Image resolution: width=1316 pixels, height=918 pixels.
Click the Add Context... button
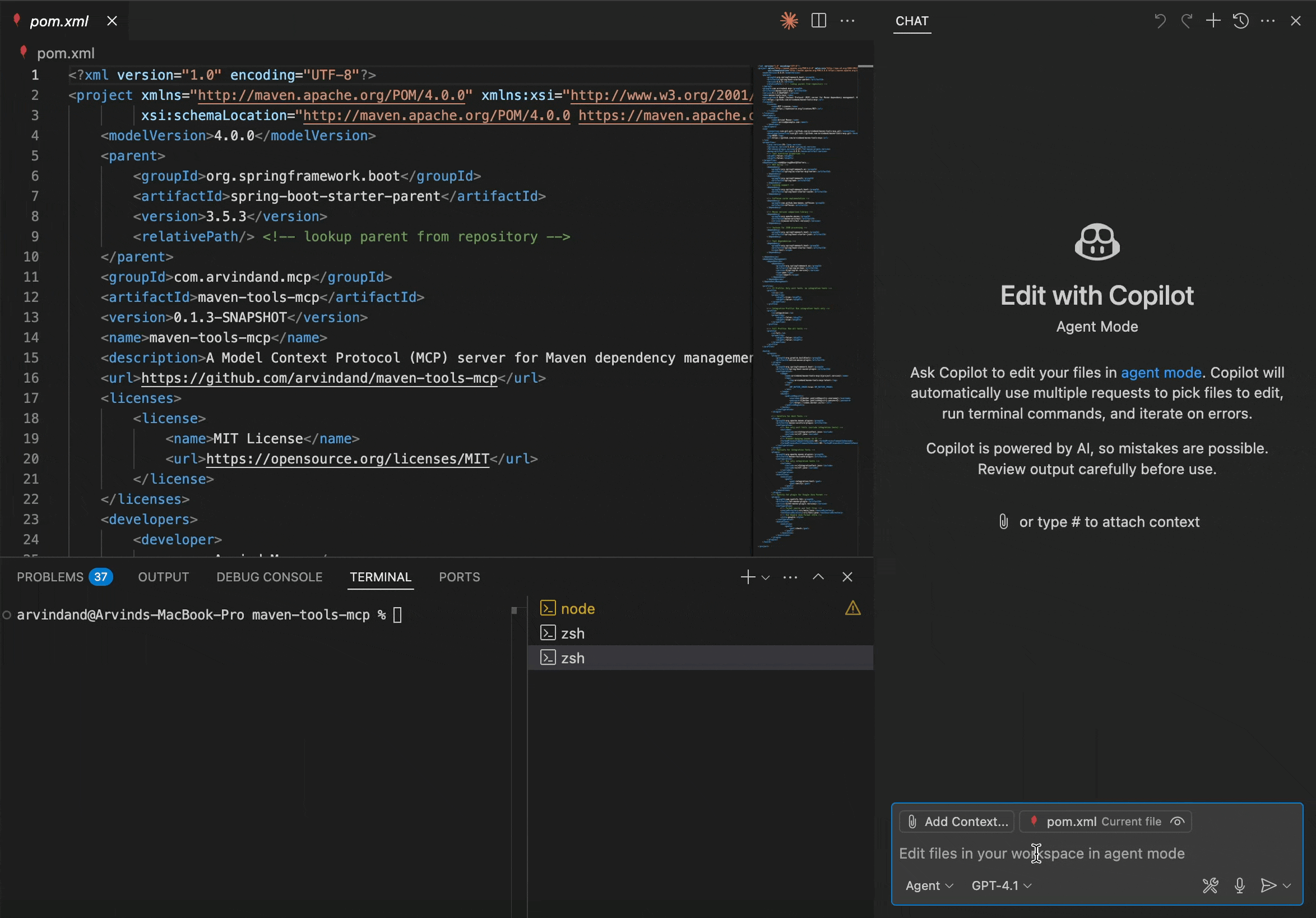pos(957,821)
